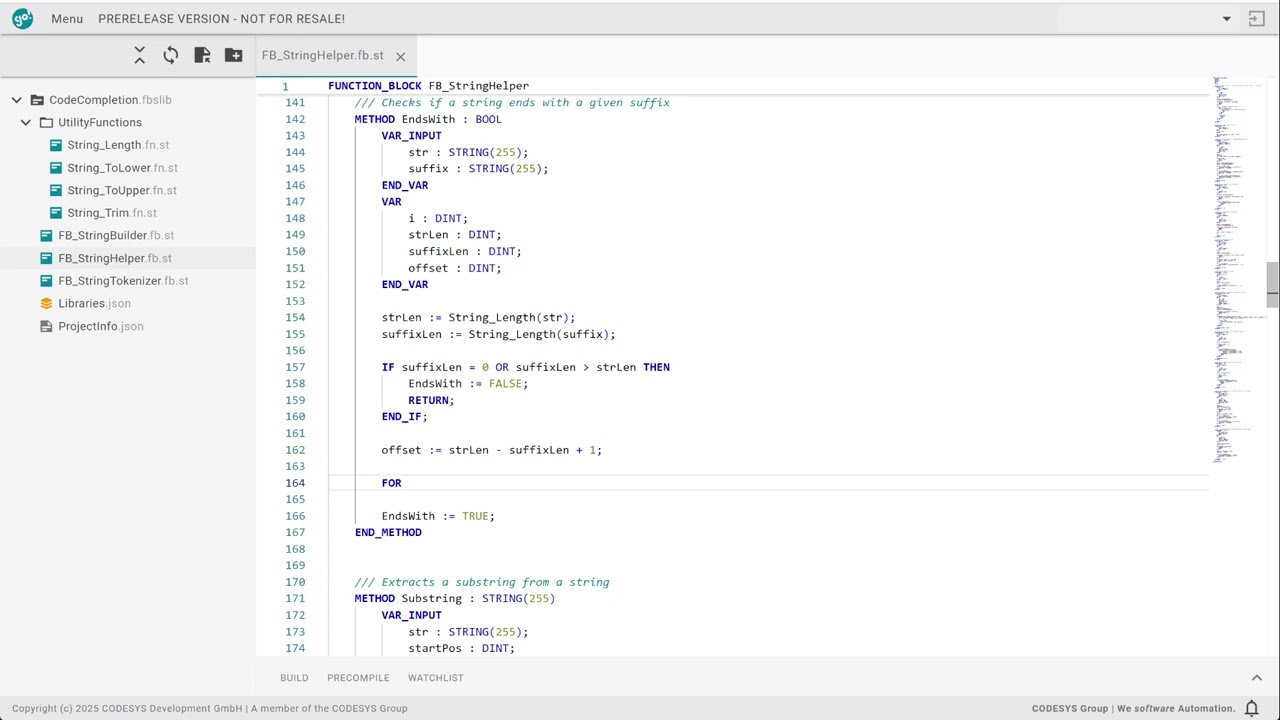Click RETURN statement on line 159
This screenshot has width=1280, height=720.
tap(431, 400)
